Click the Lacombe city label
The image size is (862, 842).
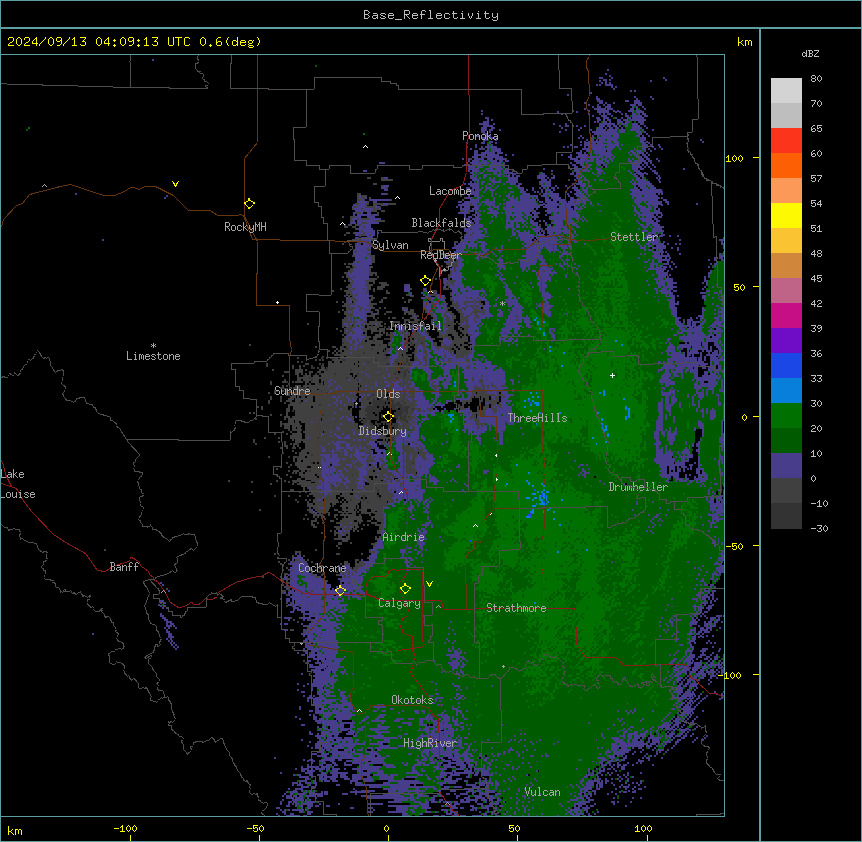point(450,191)
